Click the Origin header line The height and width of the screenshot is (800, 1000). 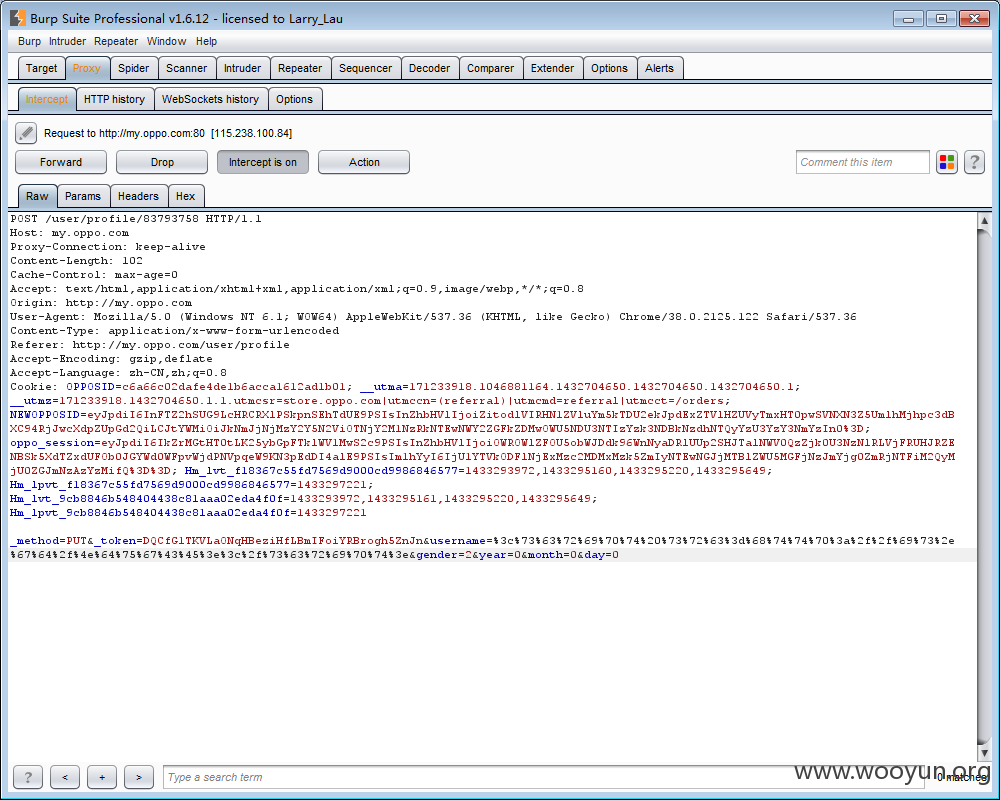pyautogui.click(x=101, y=303)
